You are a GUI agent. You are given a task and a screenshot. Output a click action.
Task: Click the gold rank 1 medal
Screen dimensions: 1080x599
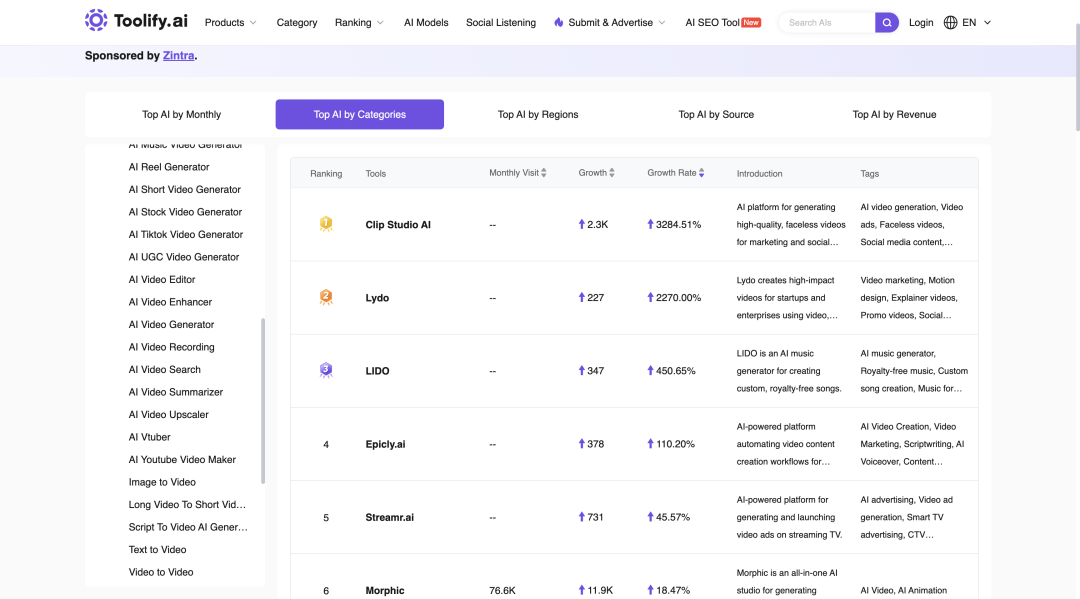[326, 224]
